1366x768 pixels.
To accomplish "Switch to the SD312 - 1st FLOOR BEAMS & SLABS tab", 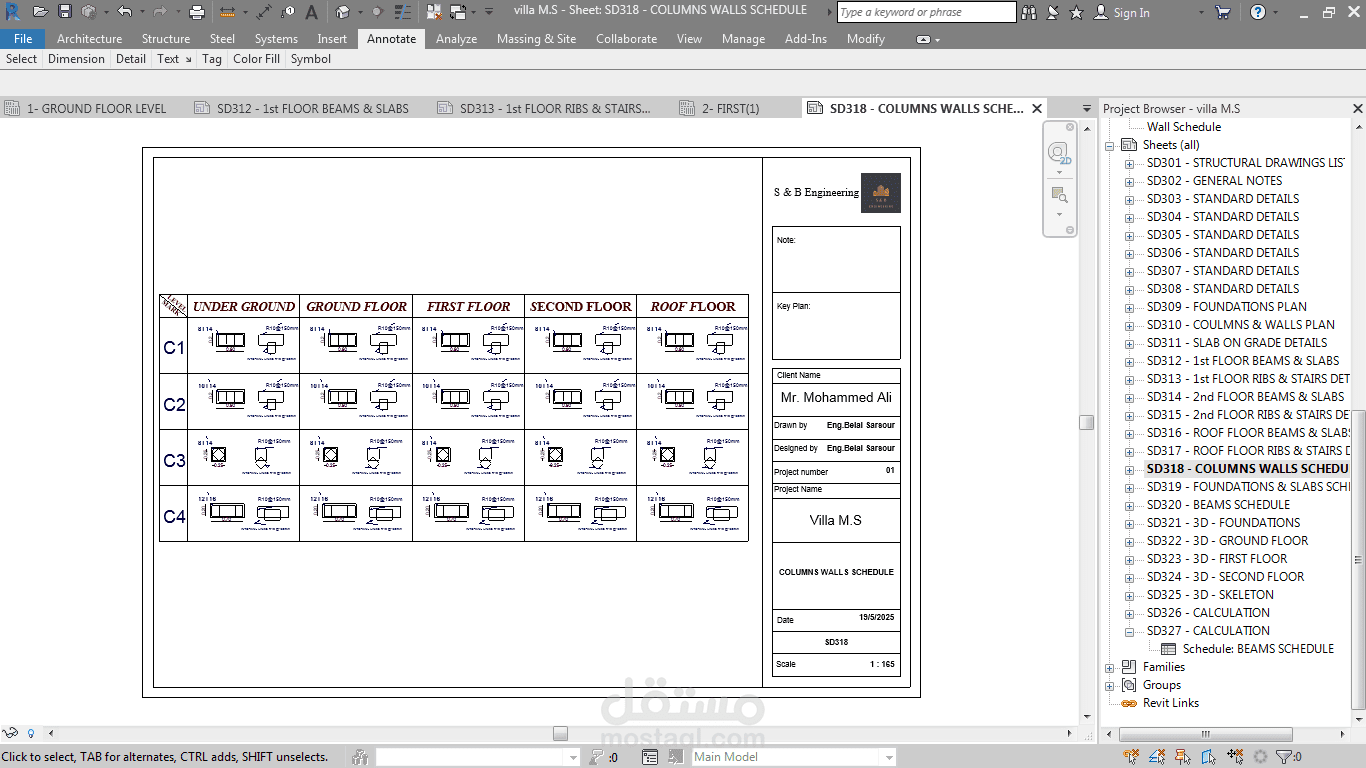I will click(312, 108).
